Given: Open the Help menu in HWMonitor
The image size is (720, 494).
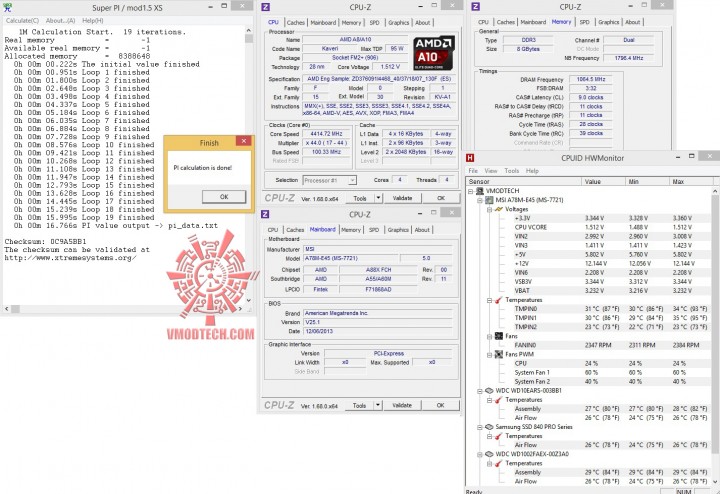Looking at the screenshot, I should click(532, 171).
